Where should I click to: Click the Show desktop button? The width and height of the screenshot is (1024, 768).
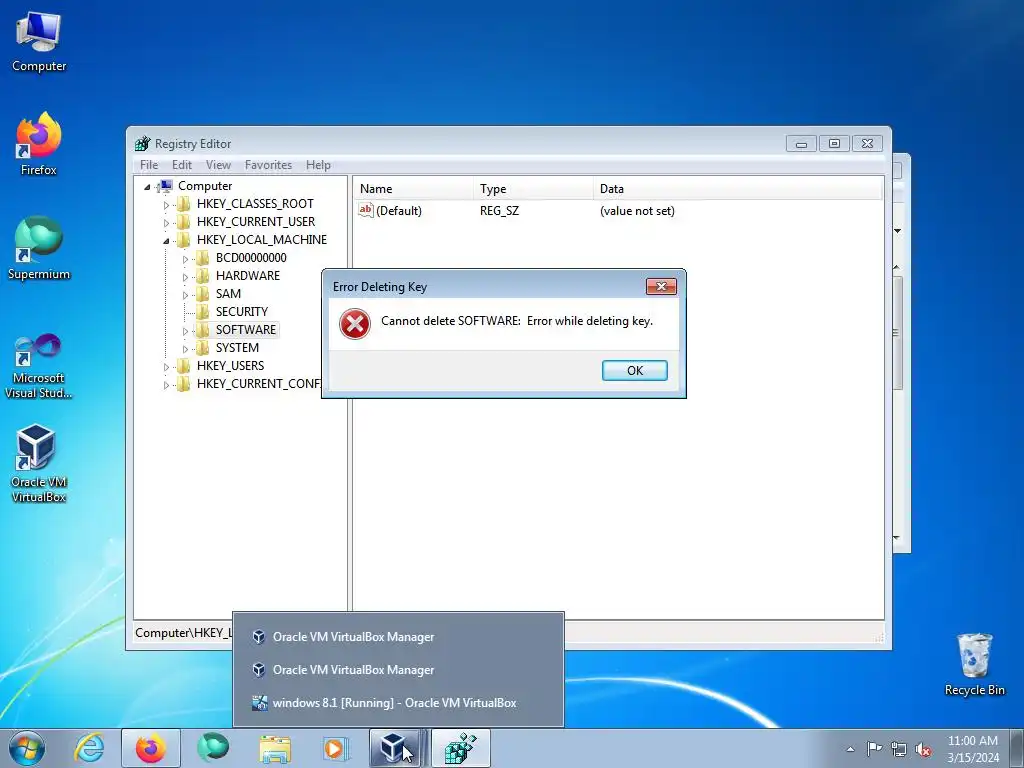point(1017,748)
